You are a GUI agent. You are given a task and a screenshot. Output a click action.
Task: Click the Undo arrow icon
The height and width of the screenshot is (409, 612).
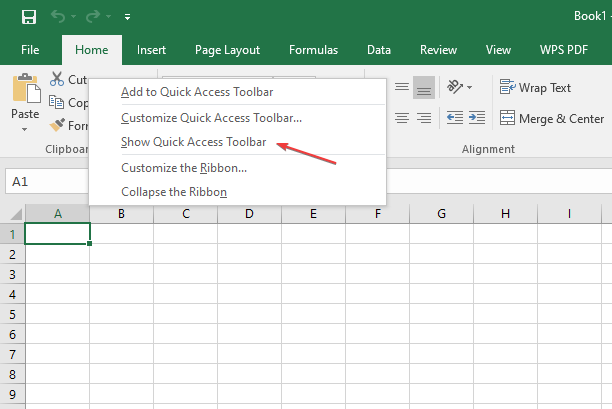58,17
